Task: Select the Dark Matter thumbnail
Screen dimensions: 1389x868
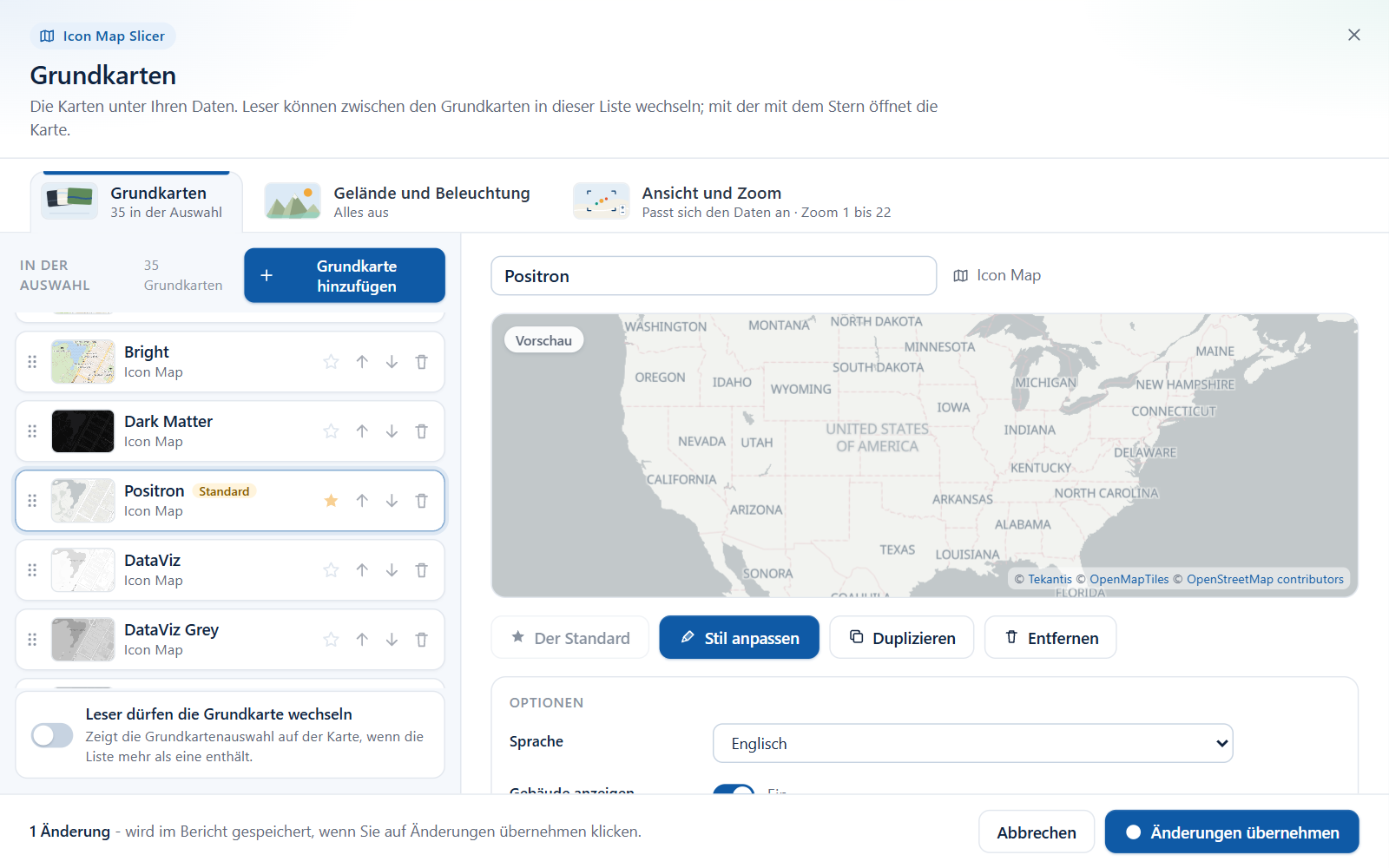Action: [x=82, y=431]
